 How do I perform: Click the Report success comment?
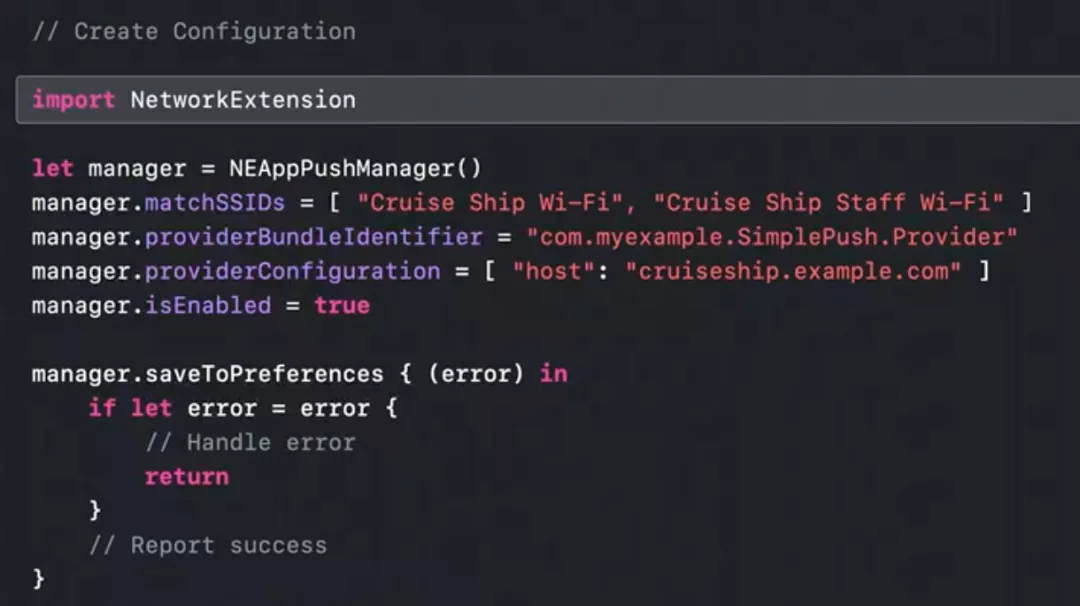click(x=207, y=545)
